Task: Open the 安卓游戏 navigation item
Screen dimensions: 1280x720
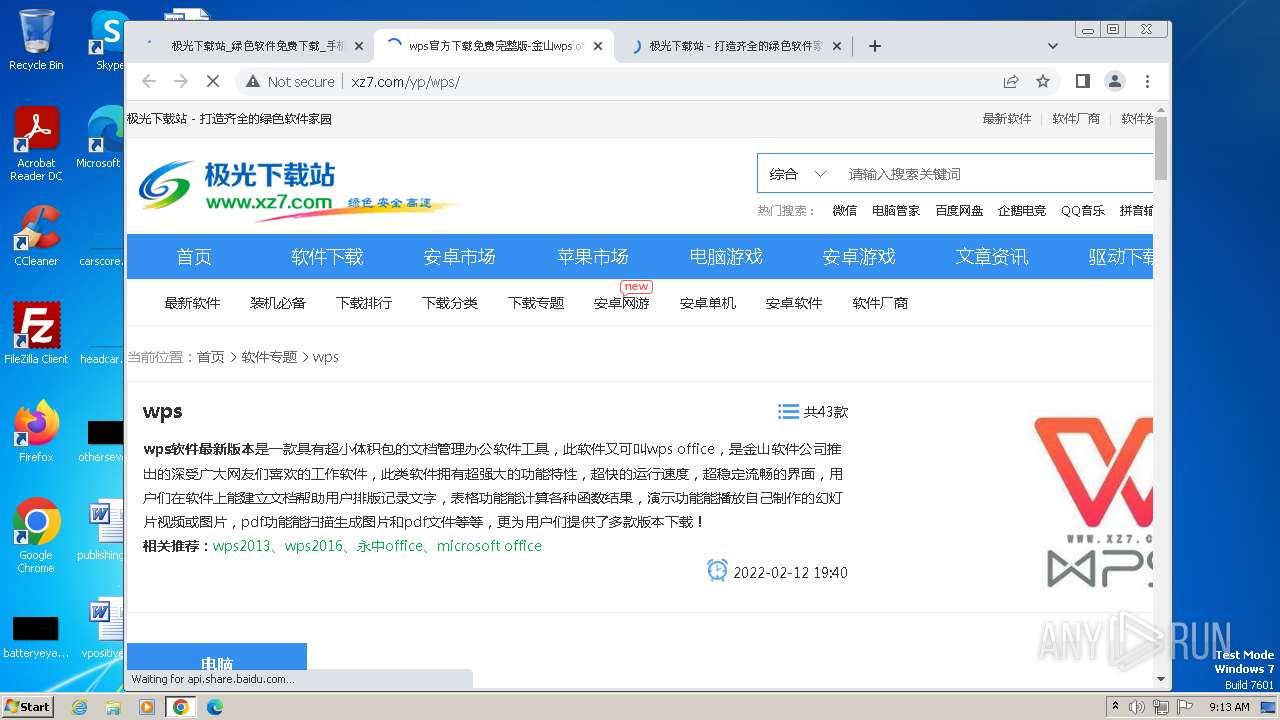Action: coord(859,257)
